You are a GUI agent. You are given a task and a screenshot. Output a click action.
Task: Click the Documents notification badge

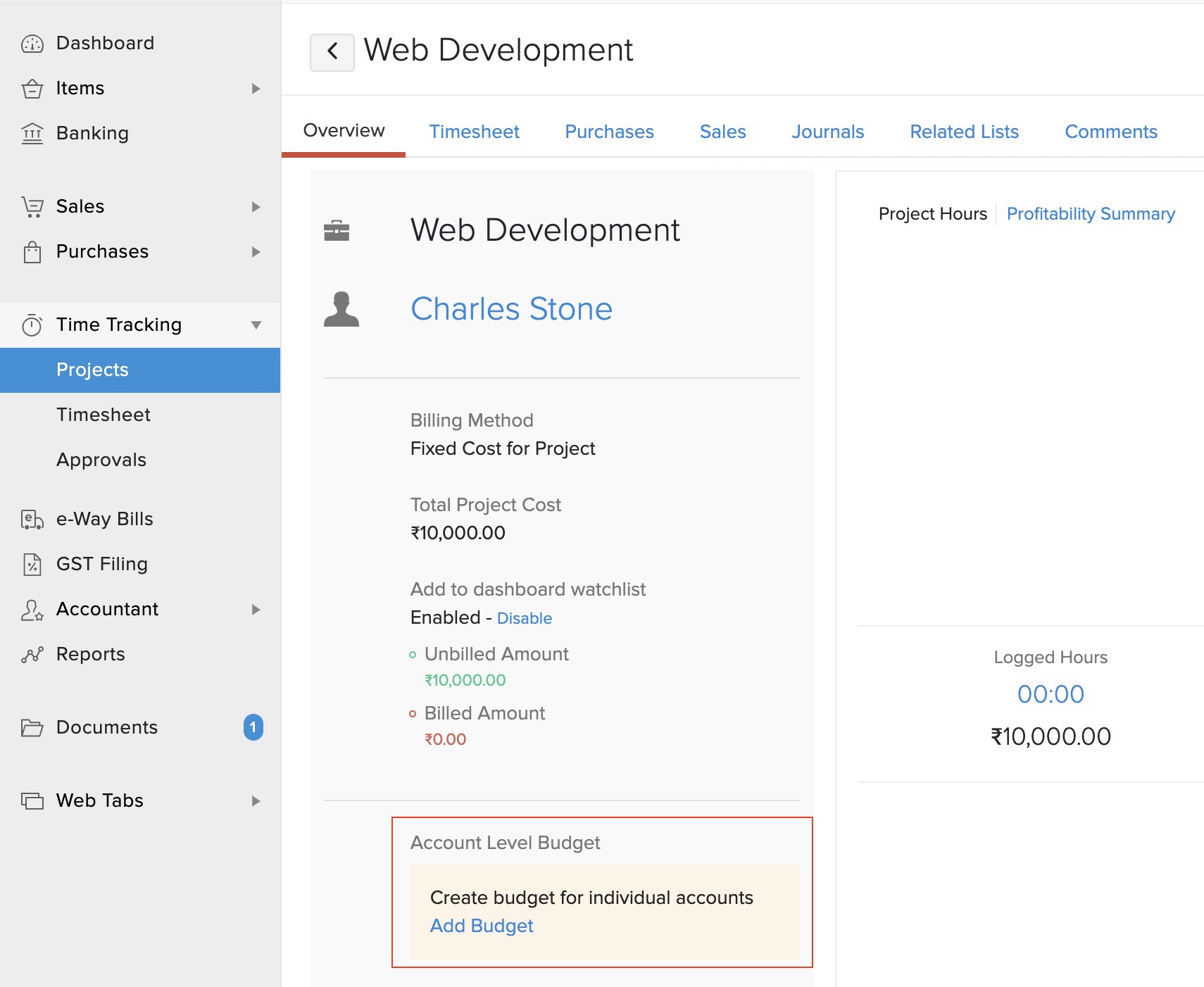tap(253, 727)
